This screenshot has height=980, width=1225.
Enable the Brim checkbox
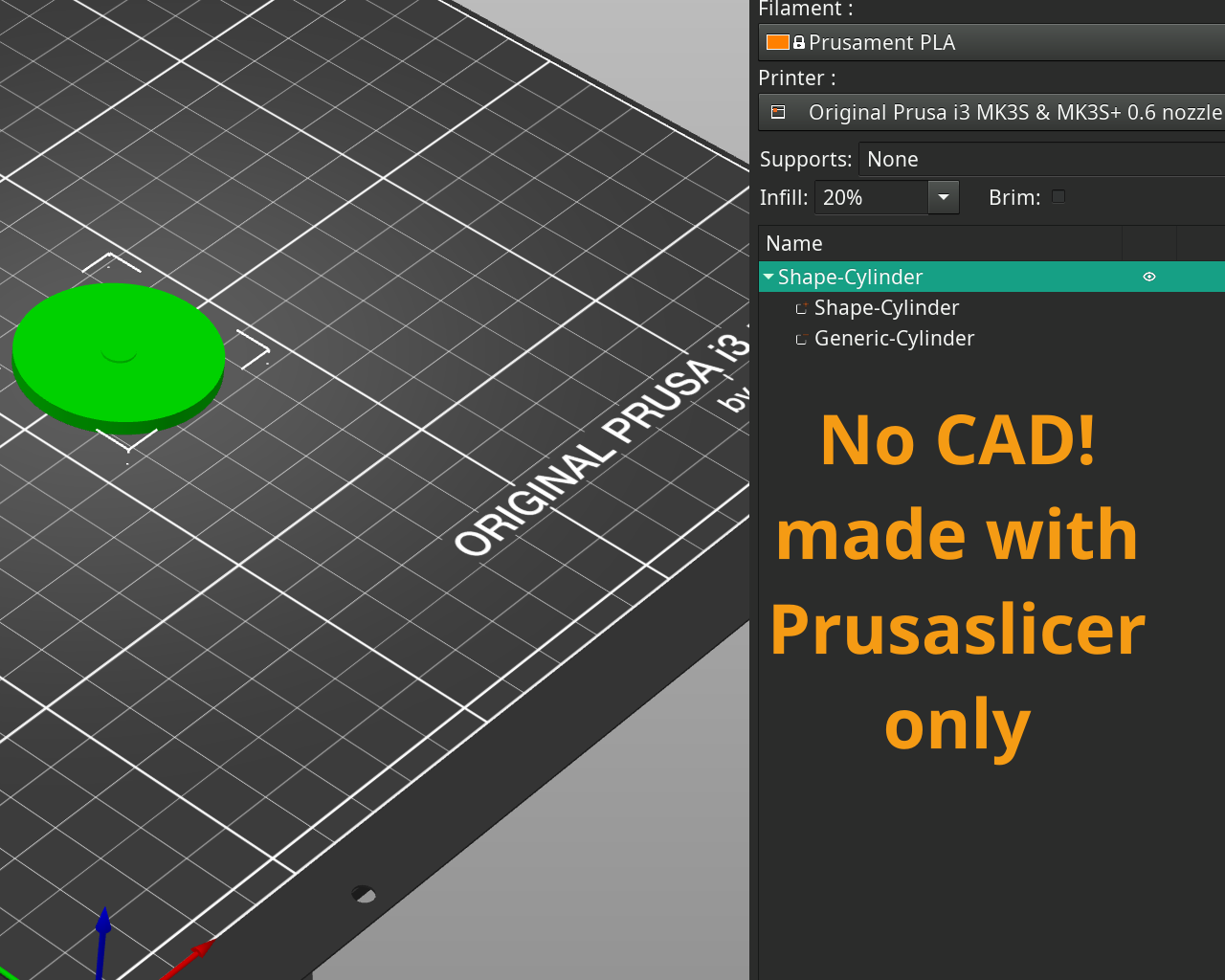1058,196
